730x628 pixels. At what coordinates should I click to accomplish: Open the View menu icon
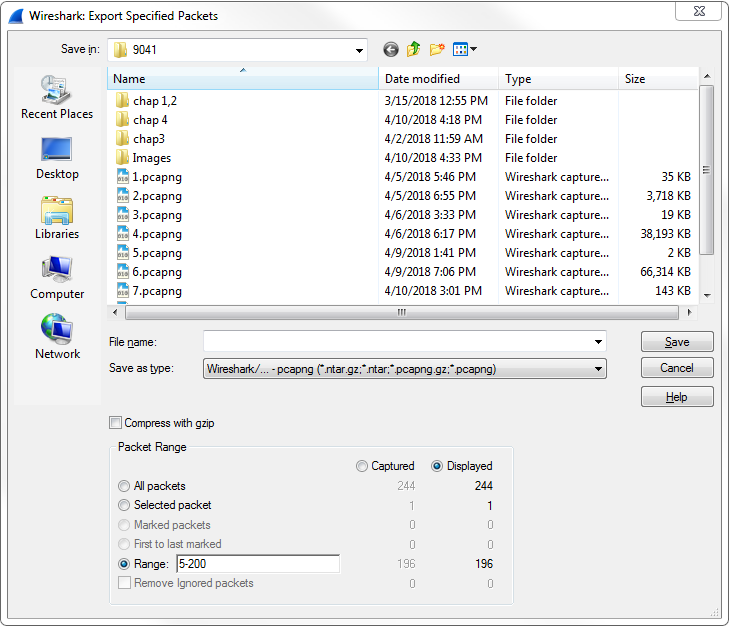(x=464, y=49)
